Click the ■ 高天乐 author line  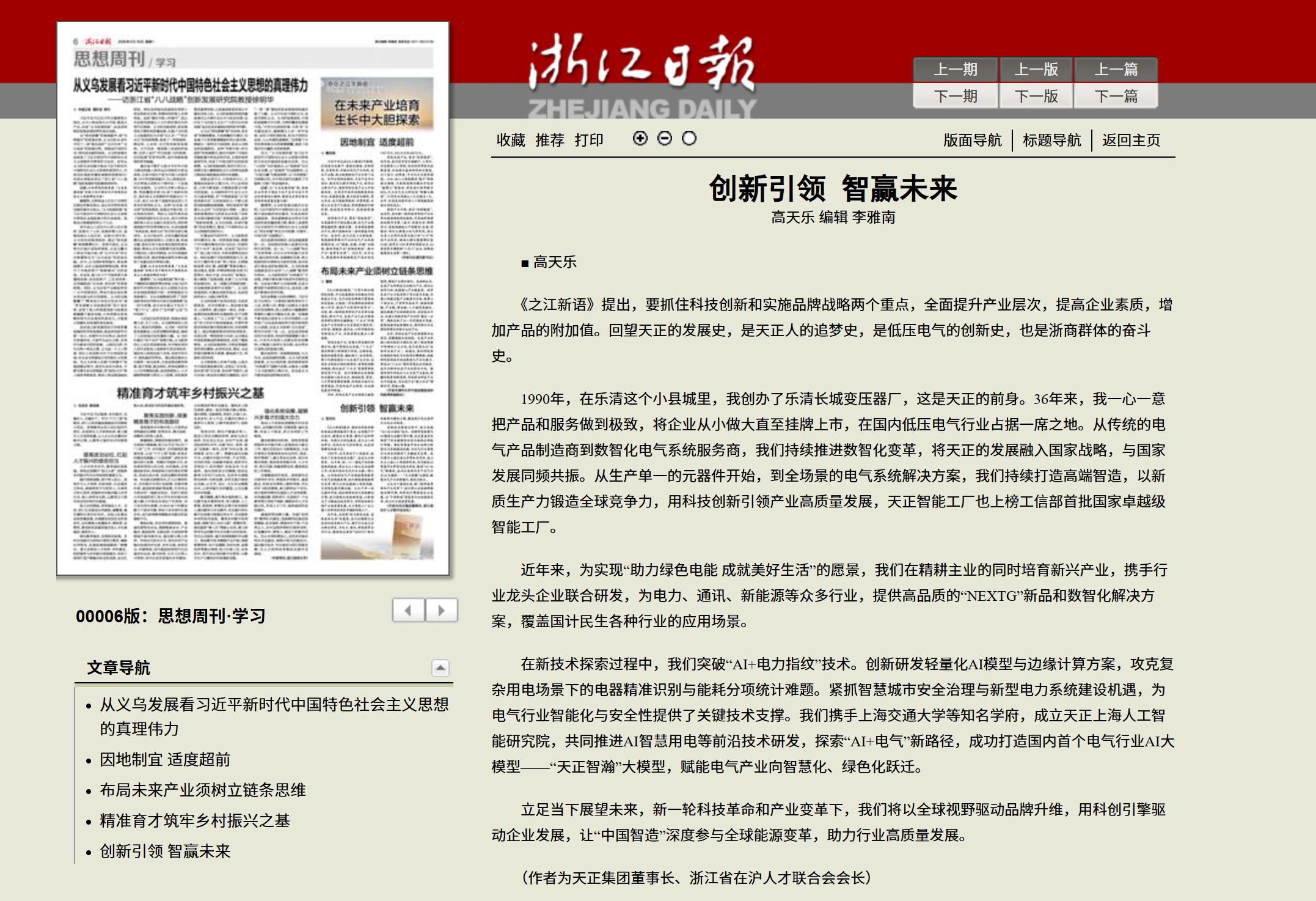[549, 263]
